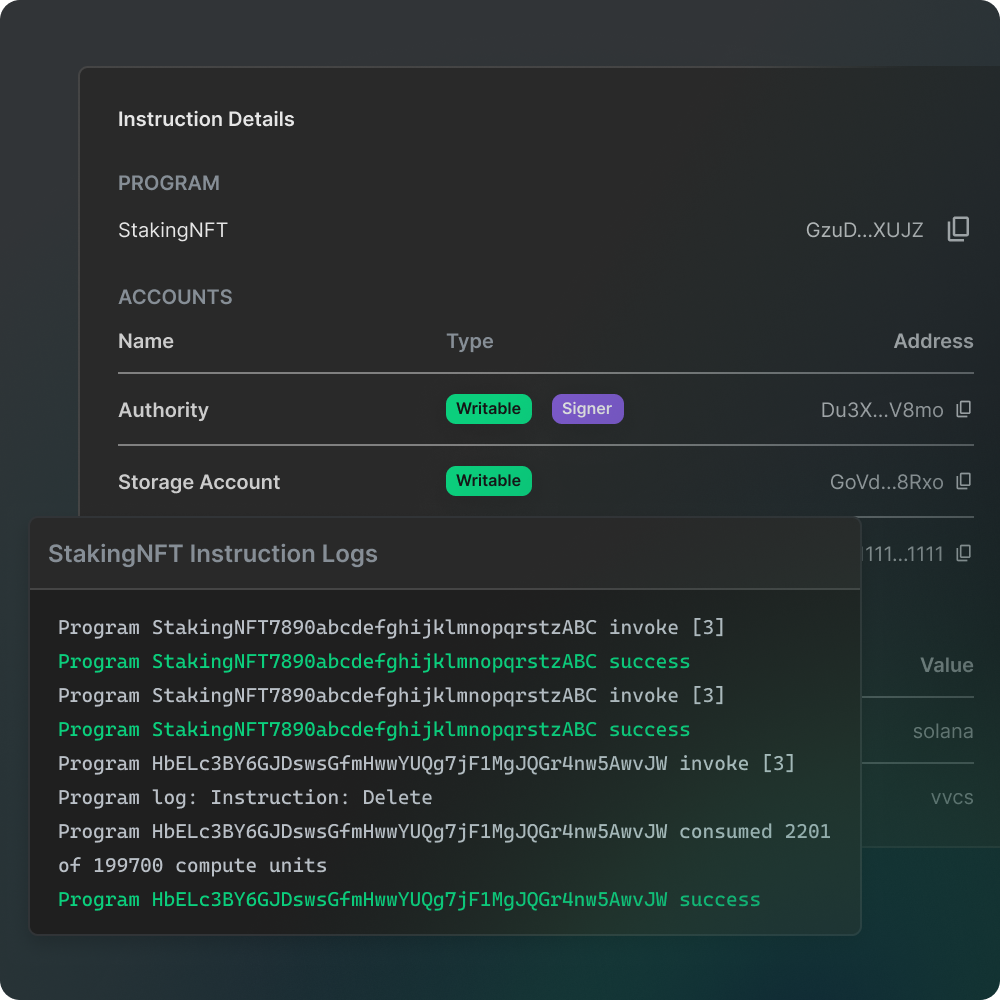Viewport: 1000px width, 1000px height.
Task: Click the StakingNFT Instruction Logs title
Action: pyautogui.click(x=213, y=554)
